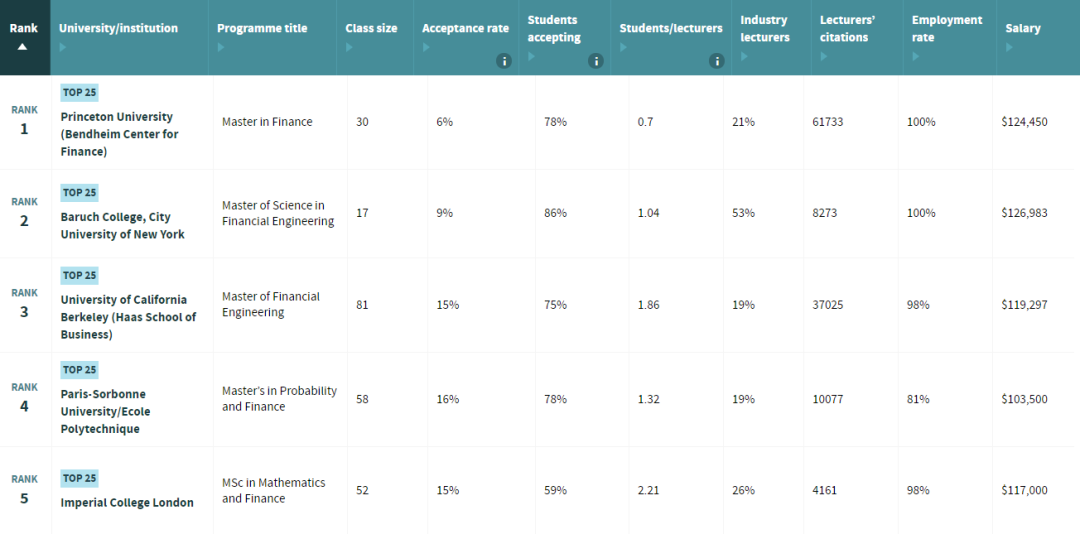This screenshot has width=1080, height=534.
Task: Click the Acceptance rate info icon
Action: tap(503, 61)
